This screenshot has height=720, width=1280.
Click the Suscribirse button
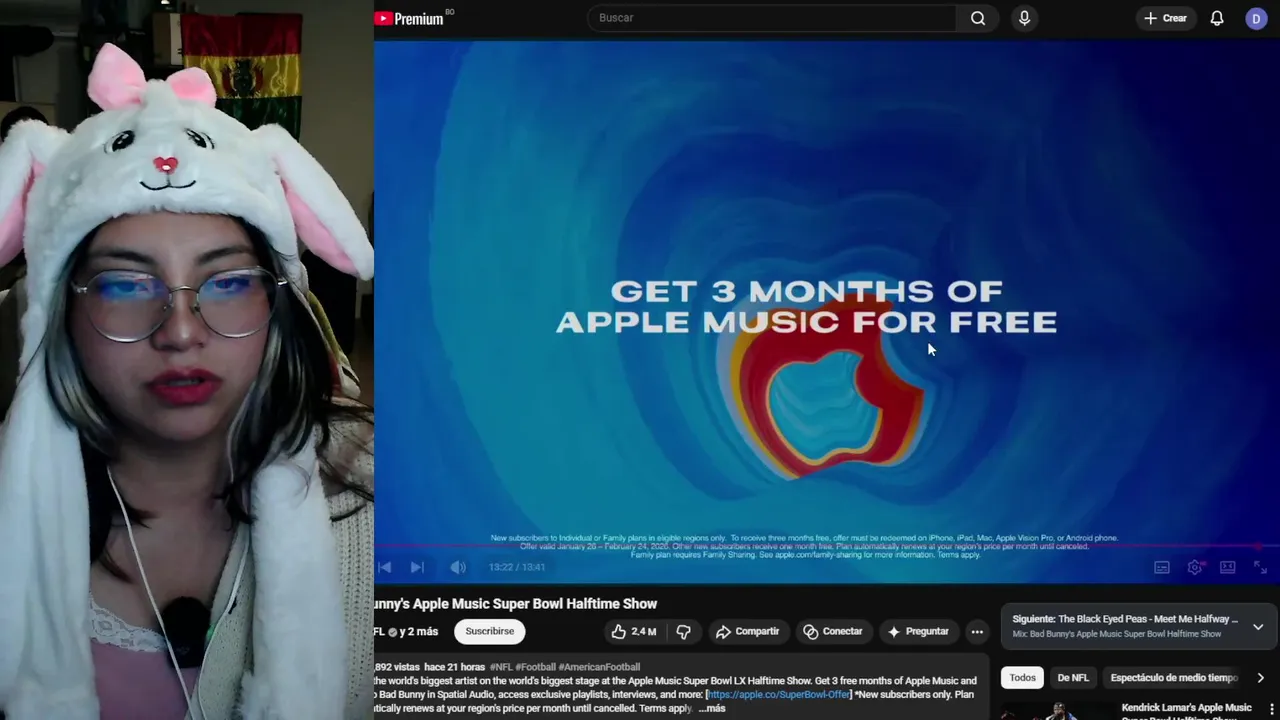click(x=490, y=631)
